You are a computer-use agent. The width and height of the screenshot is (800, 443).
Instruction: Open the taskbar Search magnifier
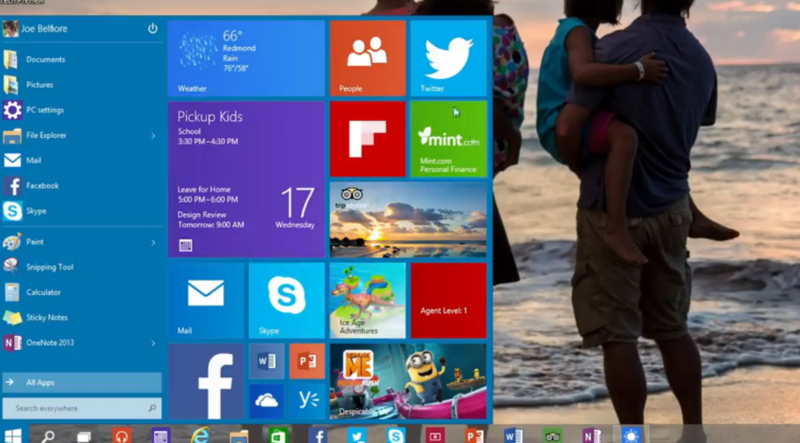pos(48,436)
